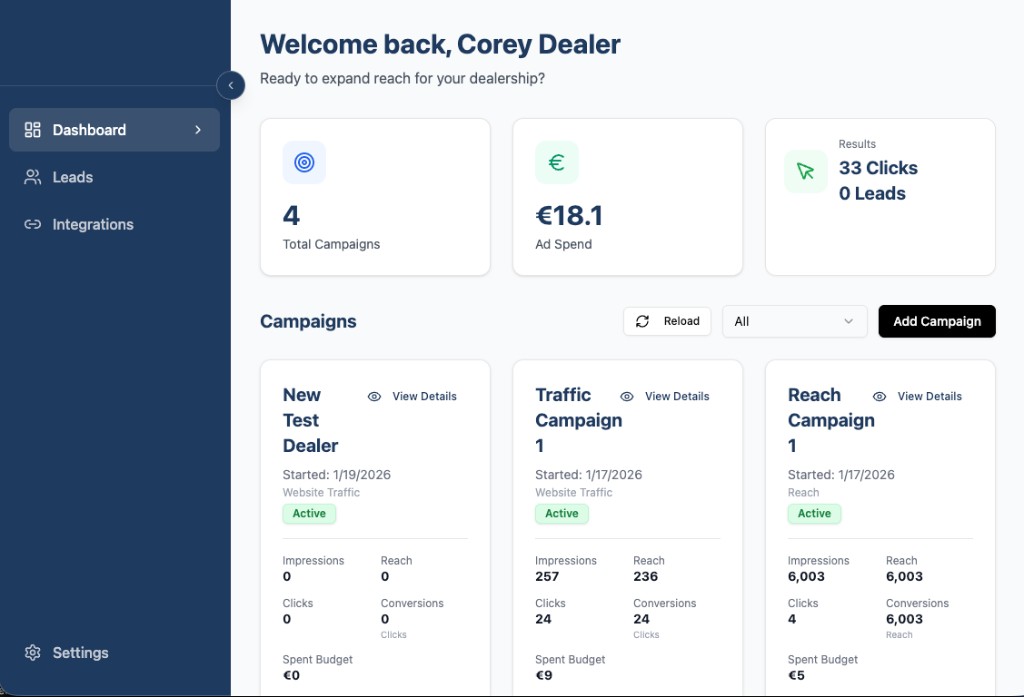Click the Dashboard grid icon in sidebar
The height and width of the screenshot is (697, 1024).
(33, 129)
